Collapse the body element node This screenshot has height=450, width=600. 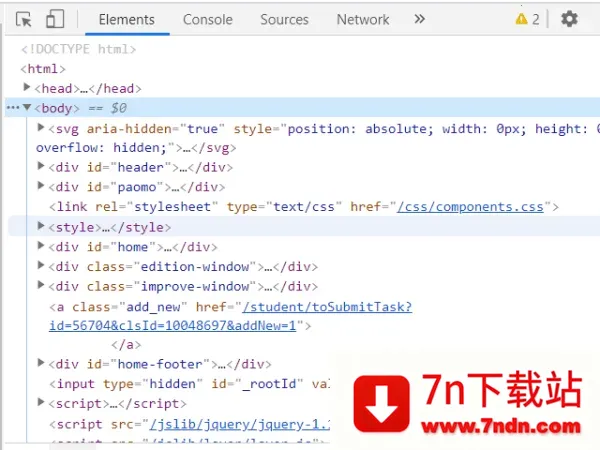[x=27, y=107]
